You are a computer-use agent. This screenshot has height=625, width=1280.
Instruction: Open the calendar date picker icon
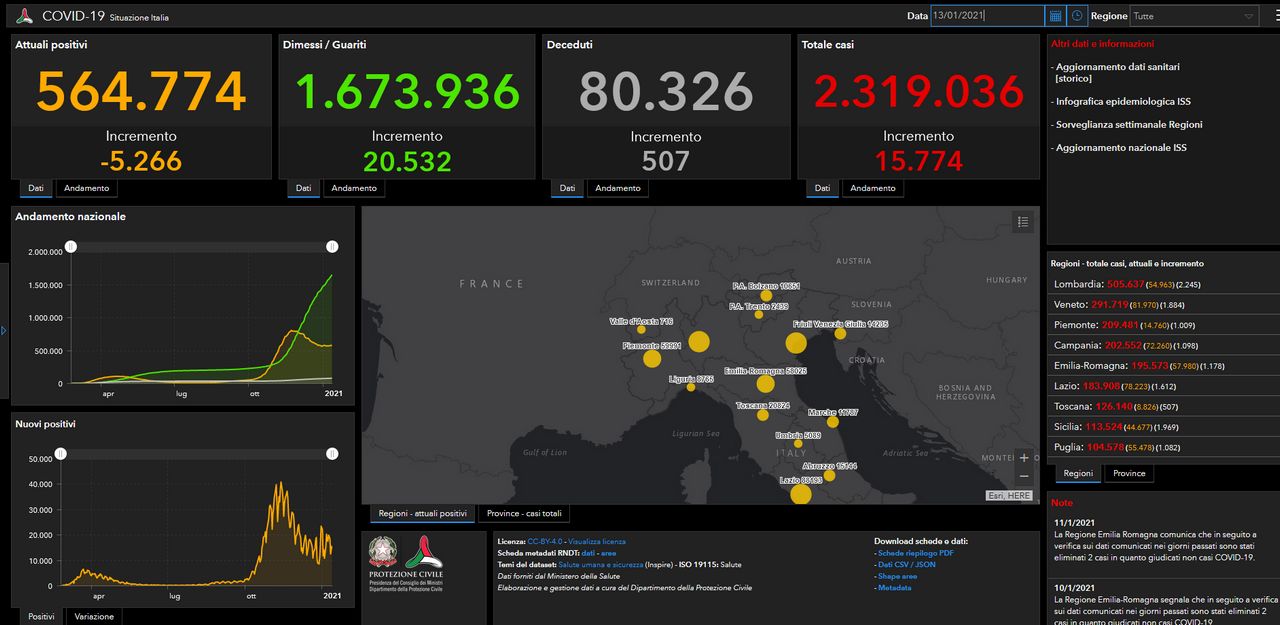1055,16
